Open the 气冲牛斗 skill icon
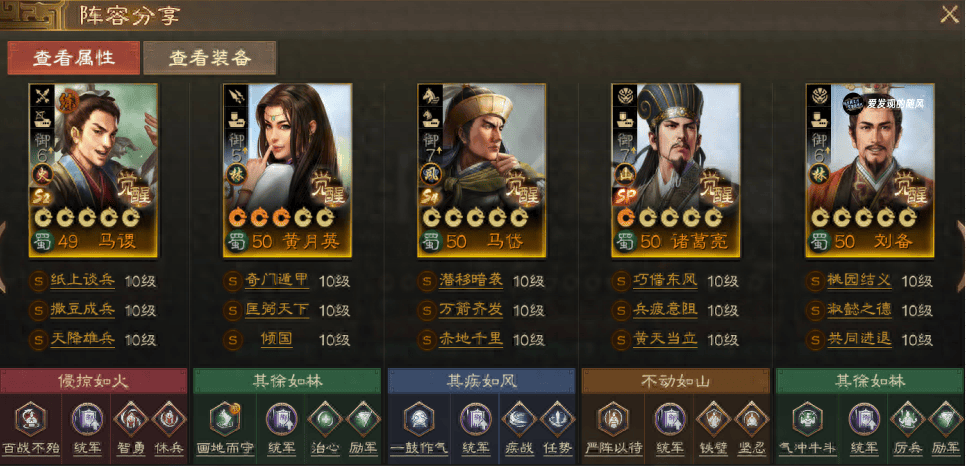The height and width of the screenshot is (466, 966). [x=808, y=419]
